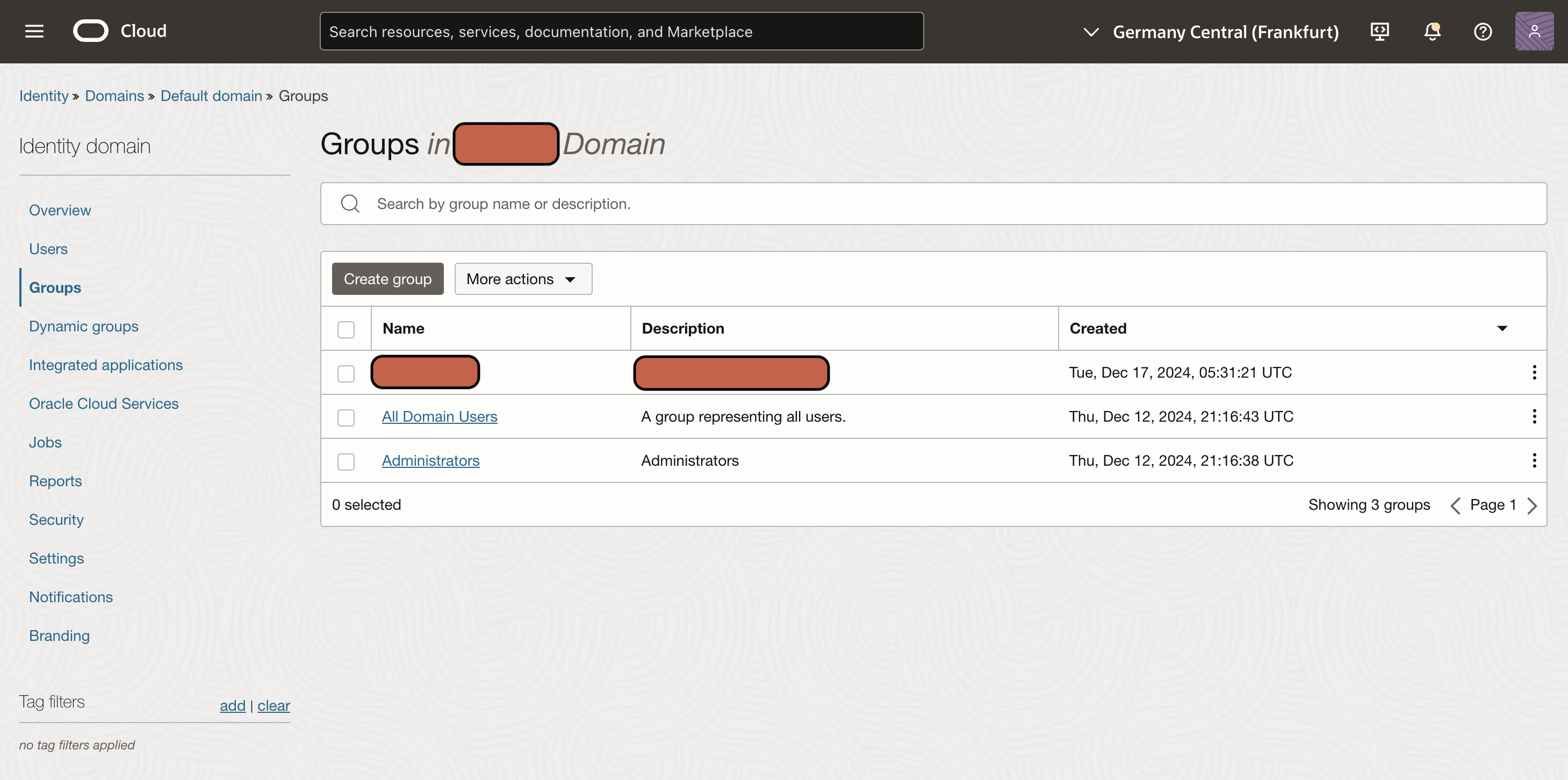Click the 'Thu, Dec 12, 2024, 21:16:38 UTC' date
Screen dimensions: 1568x780
pyautogui.click(x=1181, y=460)
